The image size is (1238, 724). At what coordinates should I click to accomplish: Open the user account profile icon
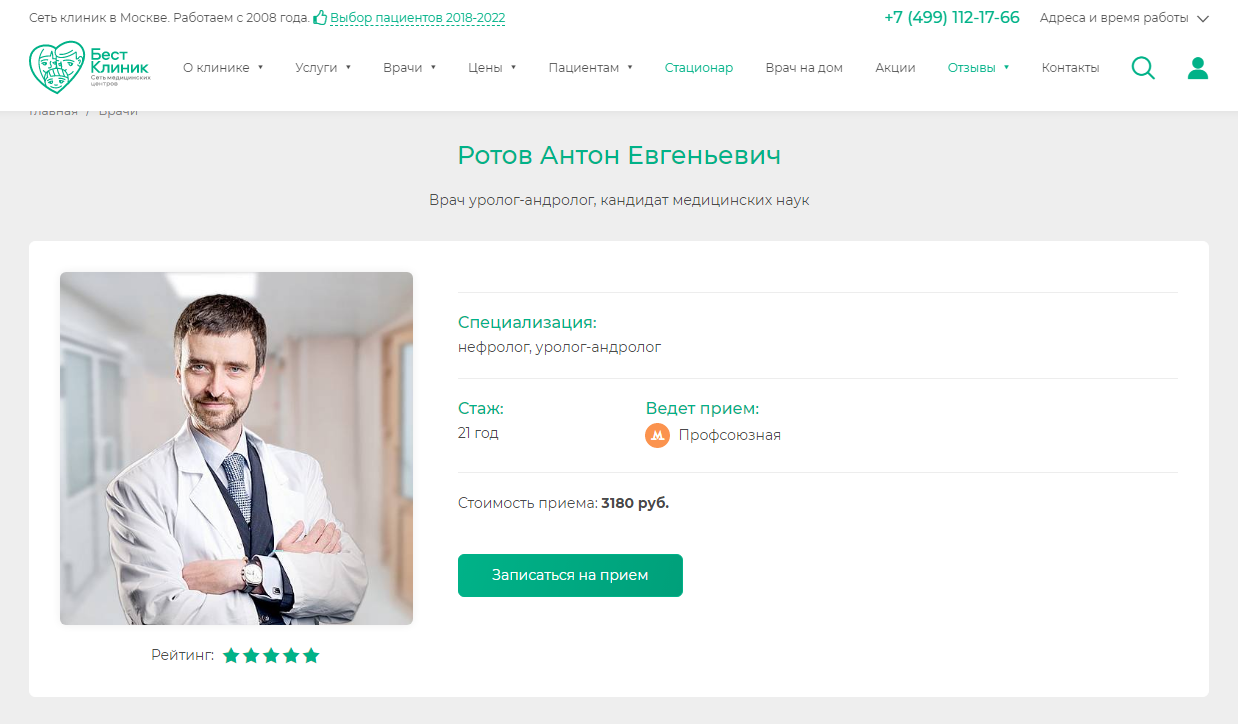(x=1197, y=68)
